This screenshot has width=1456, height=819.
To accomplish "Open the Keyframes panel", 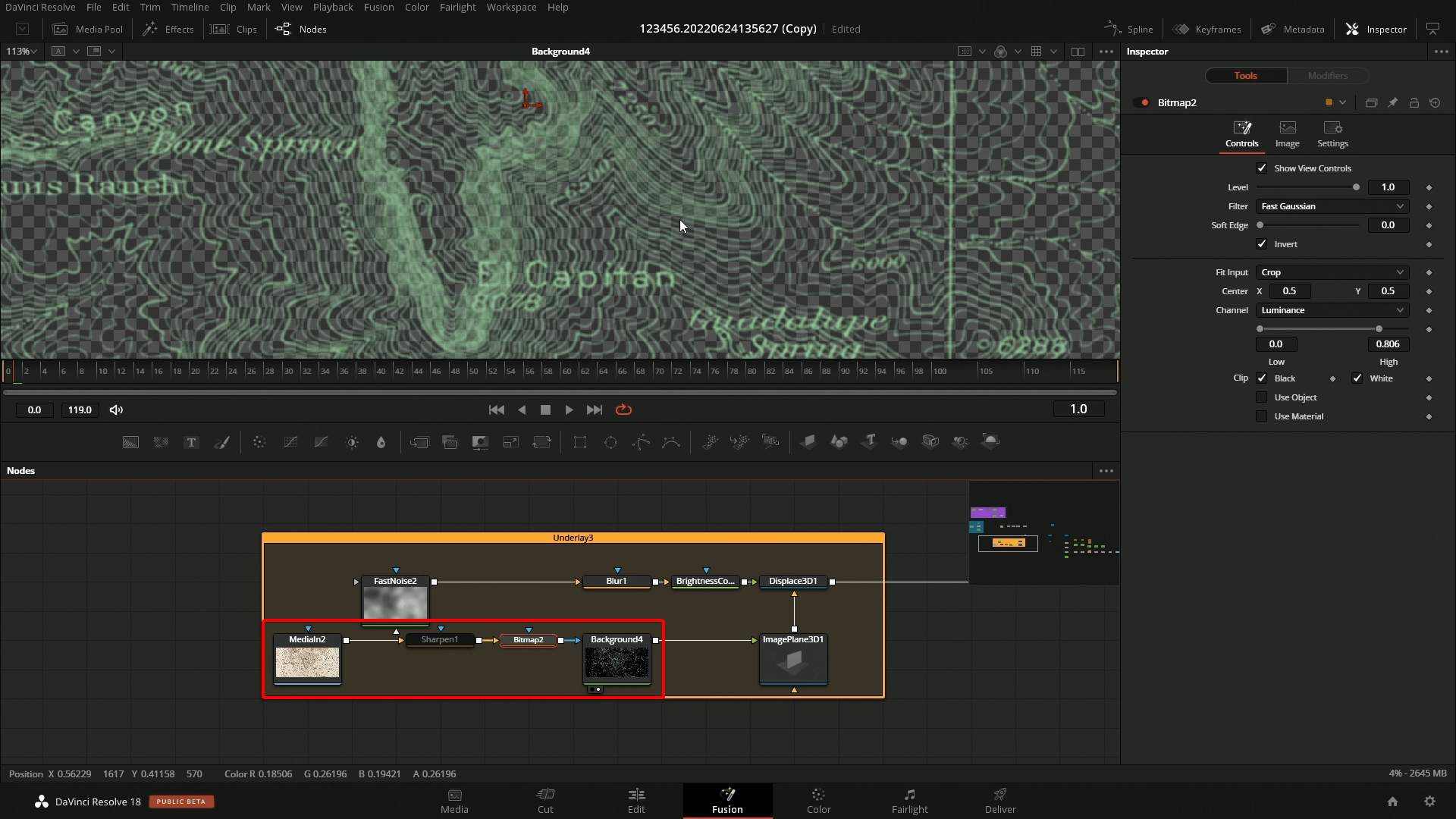I will (x=1208, y=29).
